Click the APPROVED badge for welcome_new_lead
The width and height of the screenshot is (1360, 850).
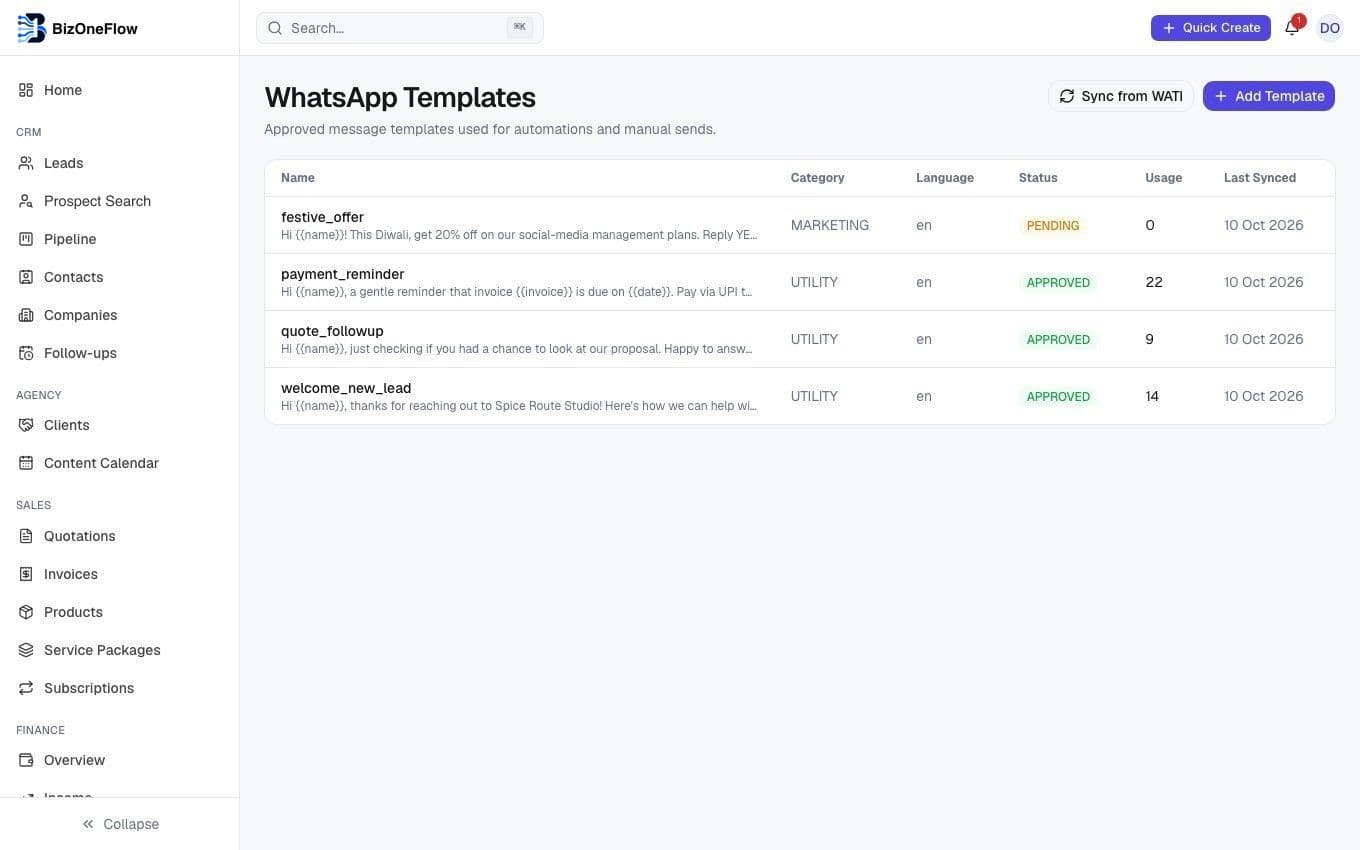click(1058, 397)
